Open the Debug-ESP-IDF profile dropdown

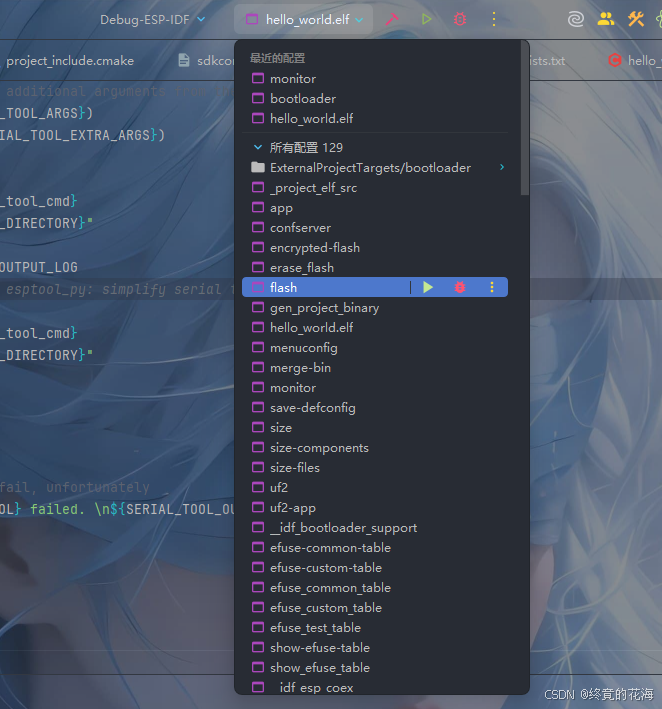(152, 20)
